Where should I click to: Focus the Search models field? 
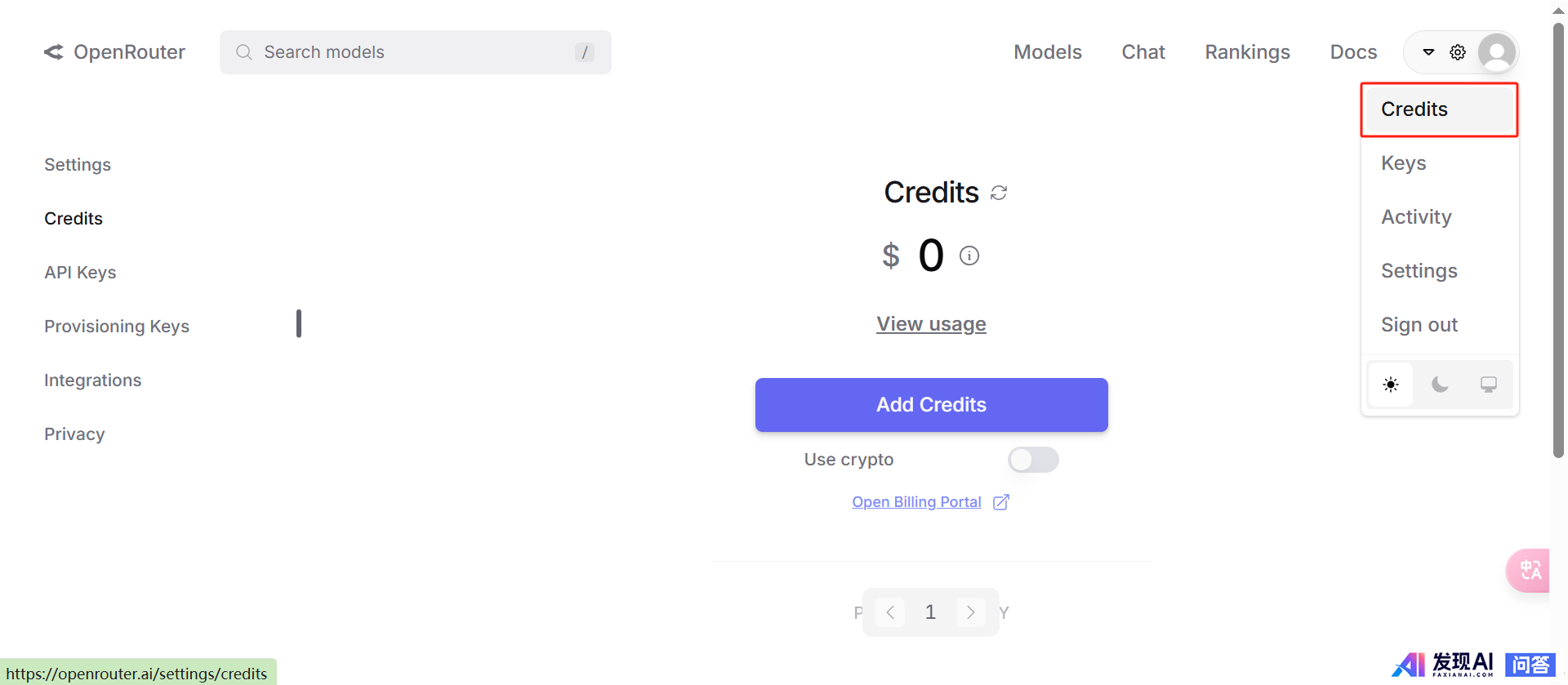[x=415, y=52]
